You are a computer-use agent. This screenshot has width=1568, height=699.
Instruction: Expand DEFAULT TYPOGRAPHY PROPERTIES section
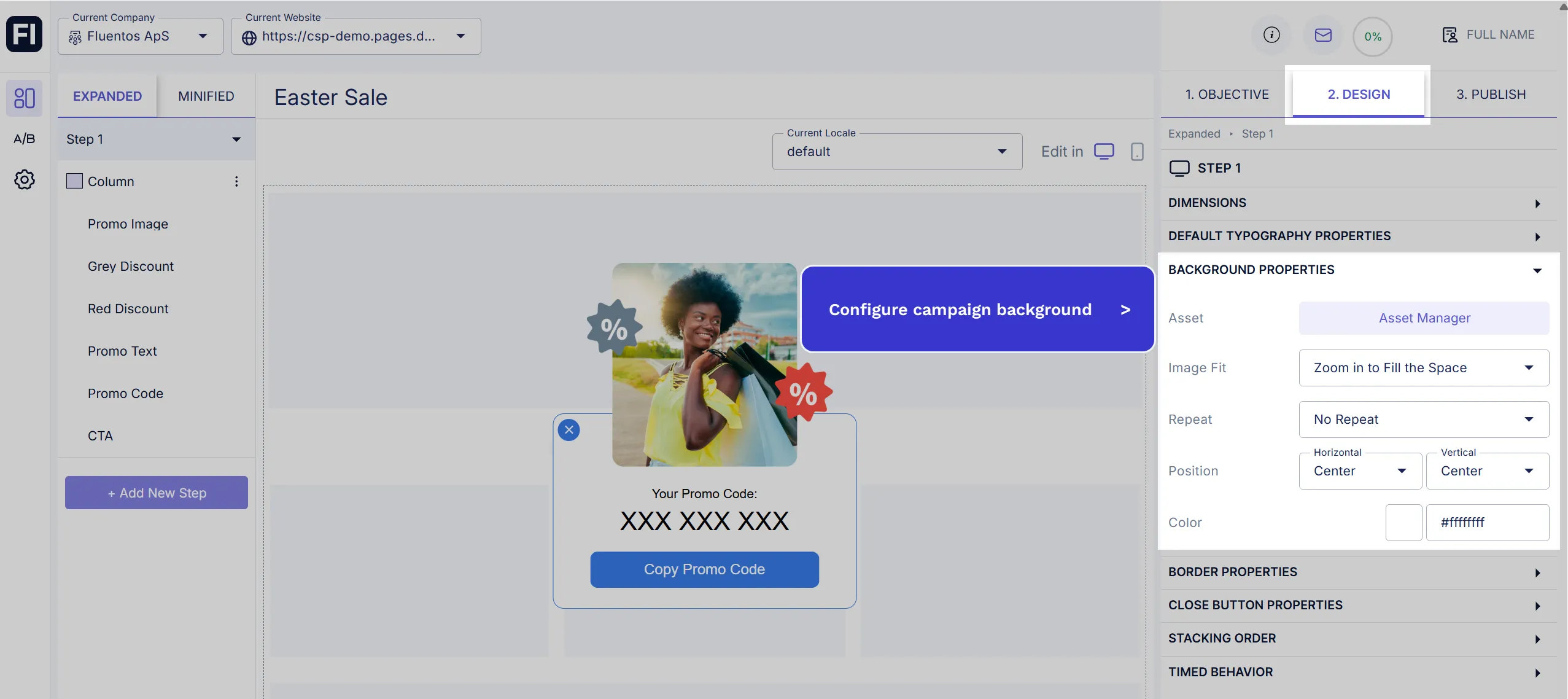(x=1358, y=236)
